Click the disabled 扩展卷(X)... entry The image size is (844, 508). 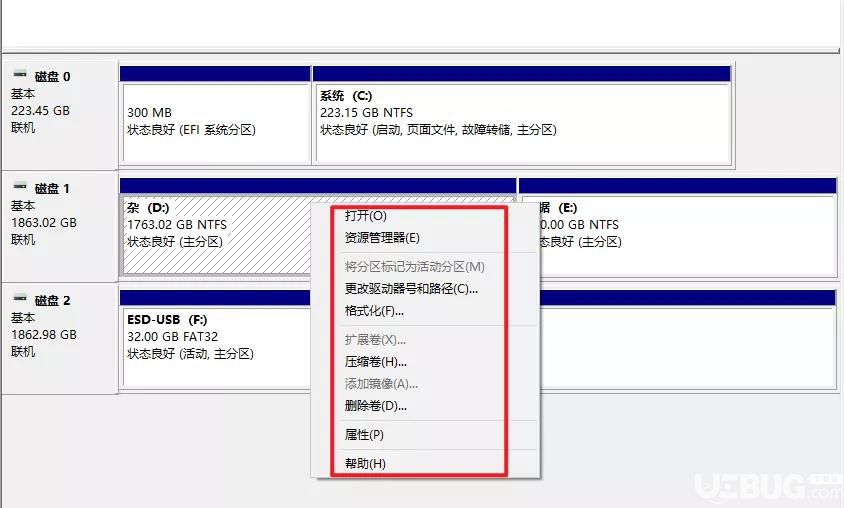pyautogui.click(x=375, y=340)
